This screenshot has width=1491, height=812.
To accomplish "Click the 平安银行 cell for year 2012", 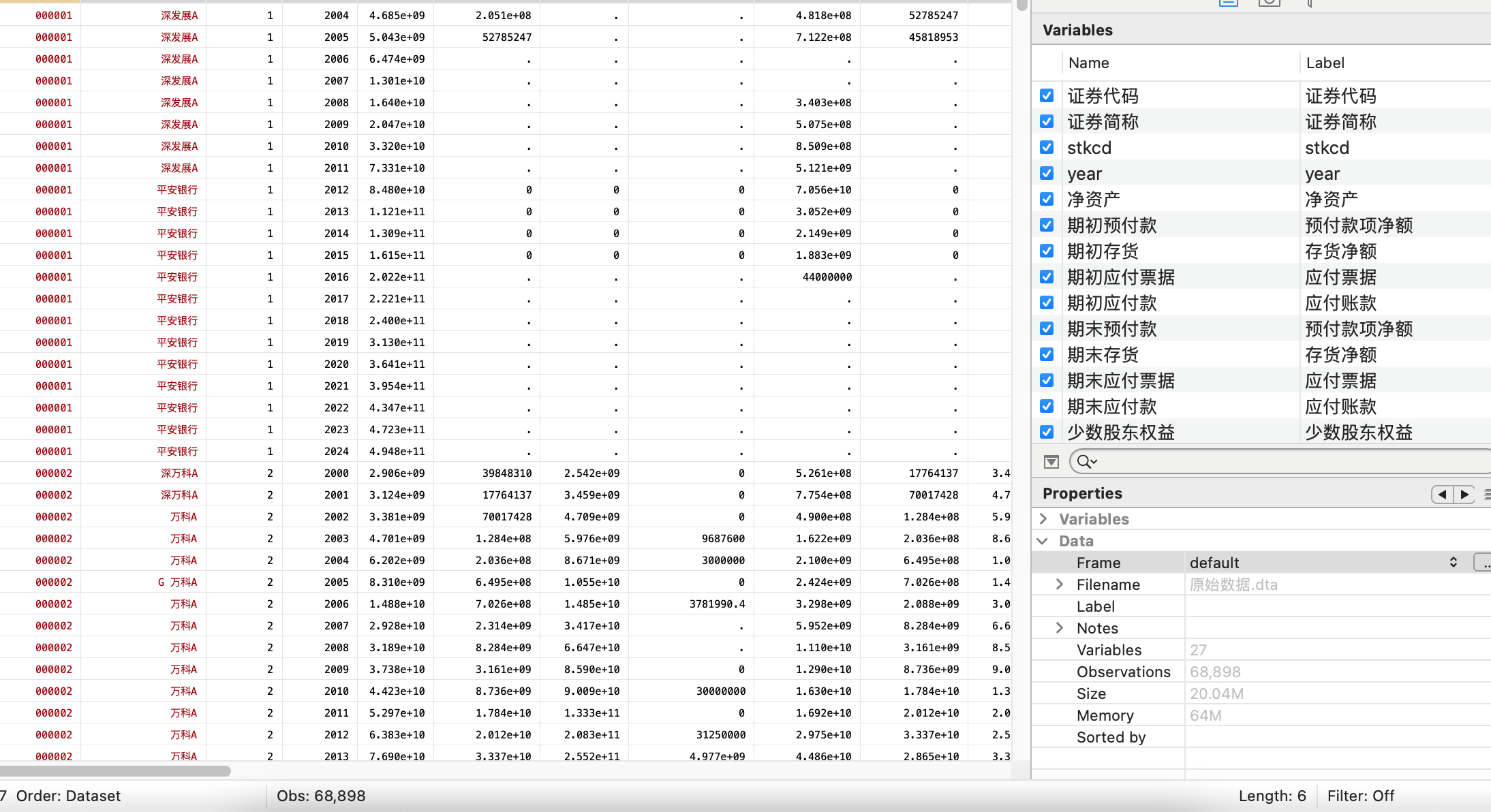I will click(x=177, y=190).
